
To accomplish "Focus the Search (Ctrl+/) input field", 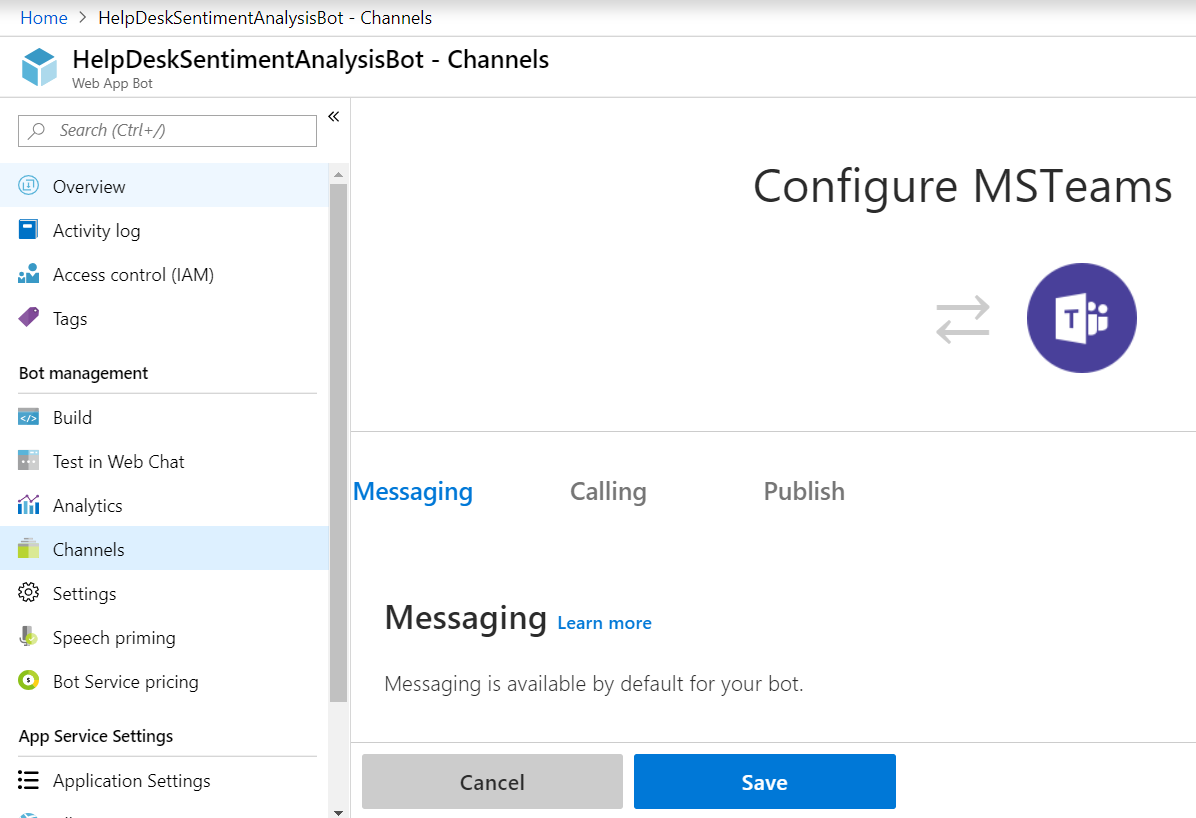I will pos(180,130).
